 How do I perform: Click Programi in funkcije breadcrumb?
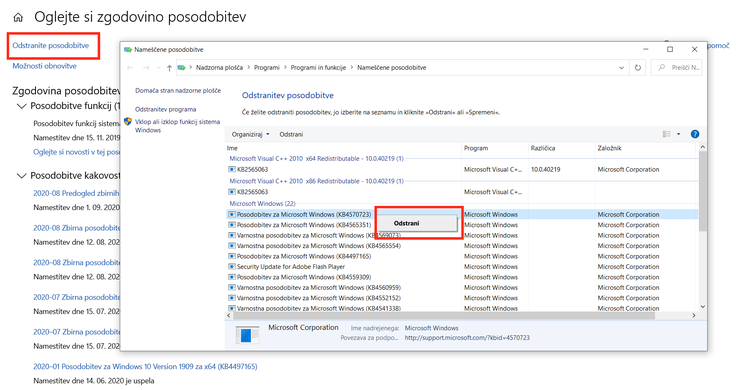(318, 68)
